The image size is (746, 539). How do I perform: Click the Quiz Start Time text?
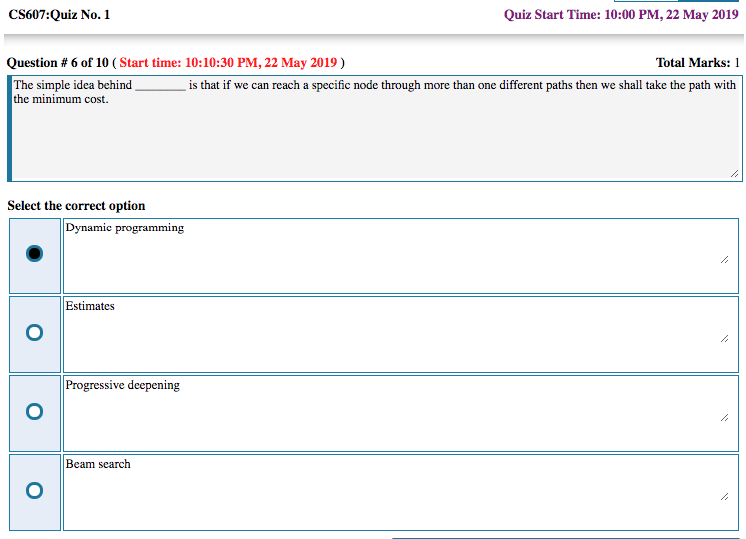pyautogui.click(x=621, y=14)
